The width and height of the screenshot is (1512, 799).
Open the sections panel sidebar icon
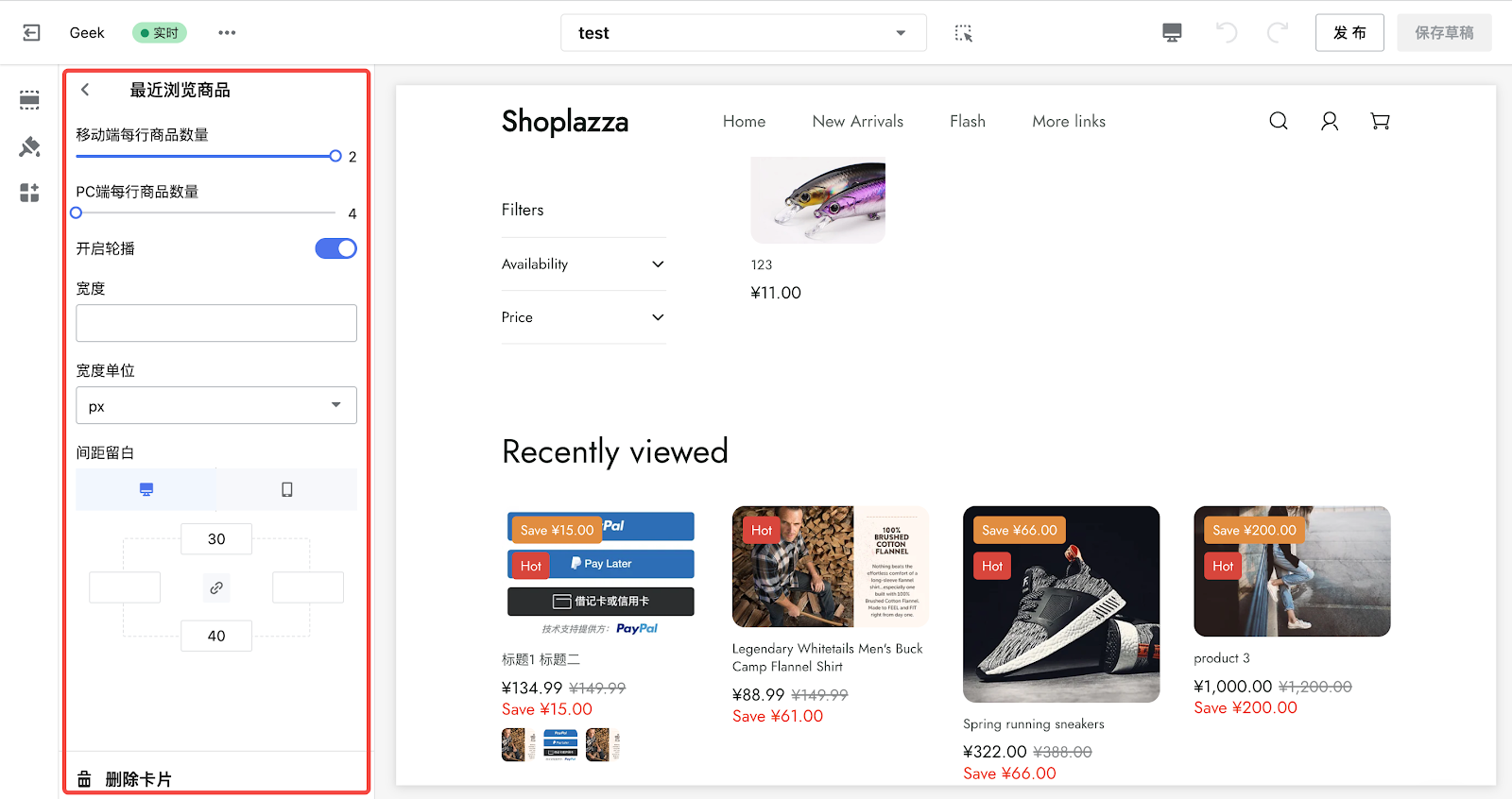point(29,100)
